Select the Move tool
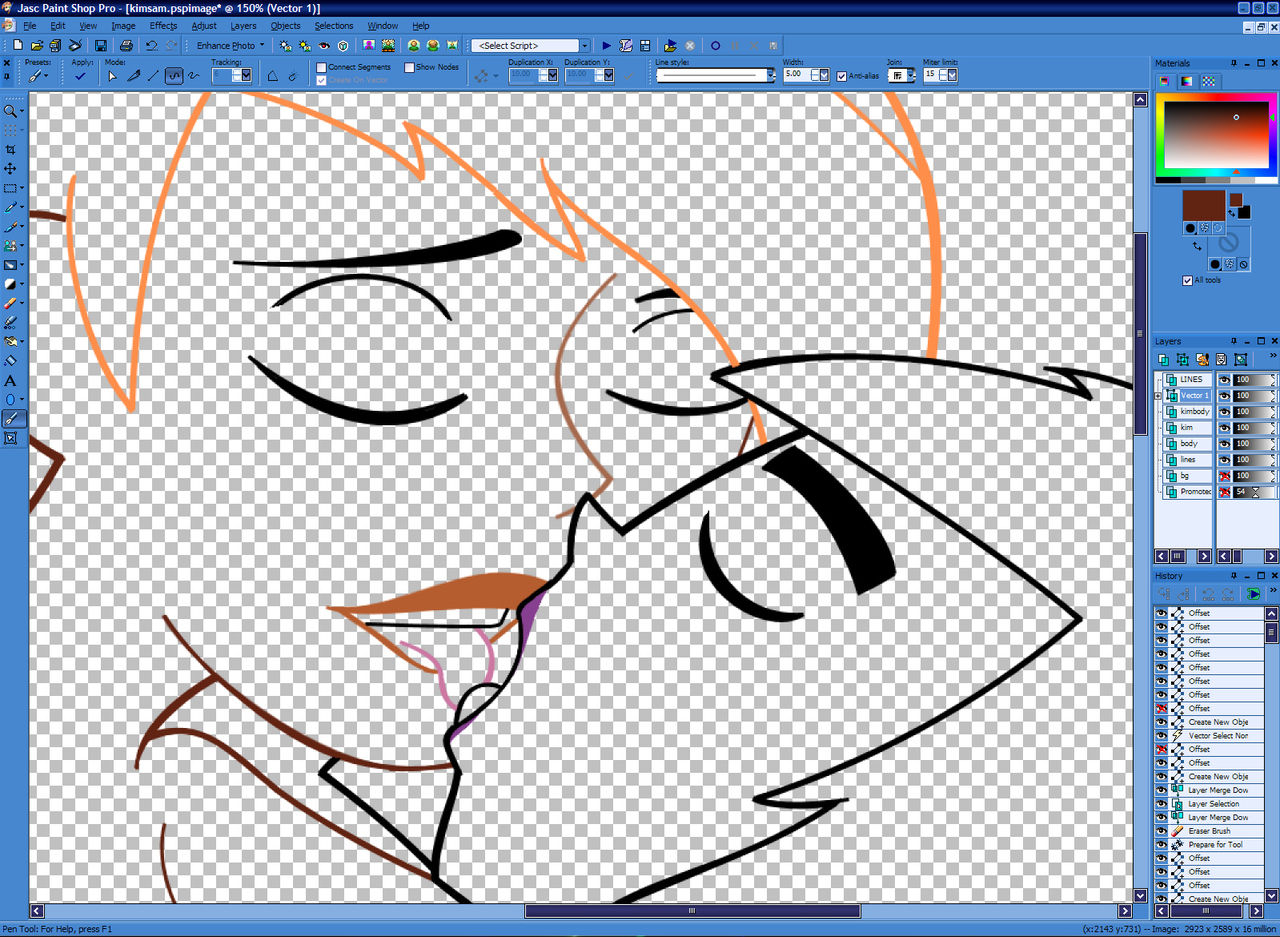1280x937 pixels. pos(11,169)
